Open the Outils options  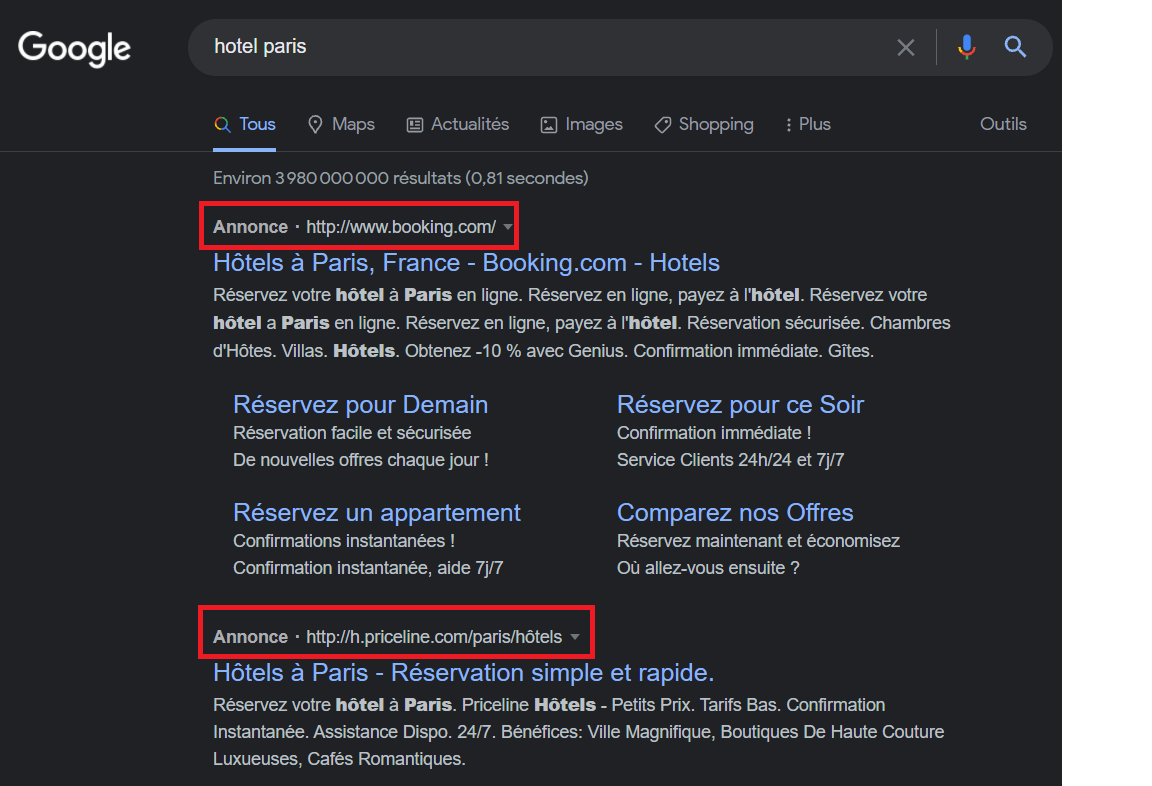click(x=1003, y=124)
